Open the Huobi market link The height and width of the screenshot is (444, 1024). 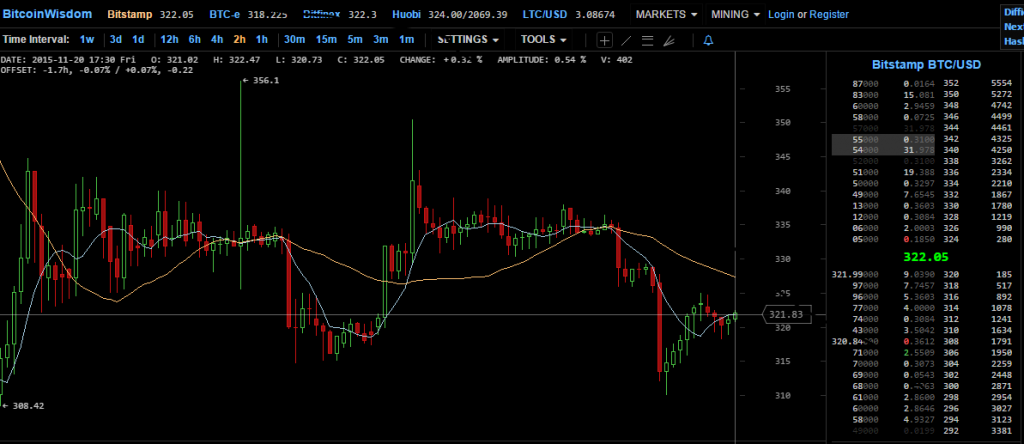pyautogui.click(x=407, y=14)
